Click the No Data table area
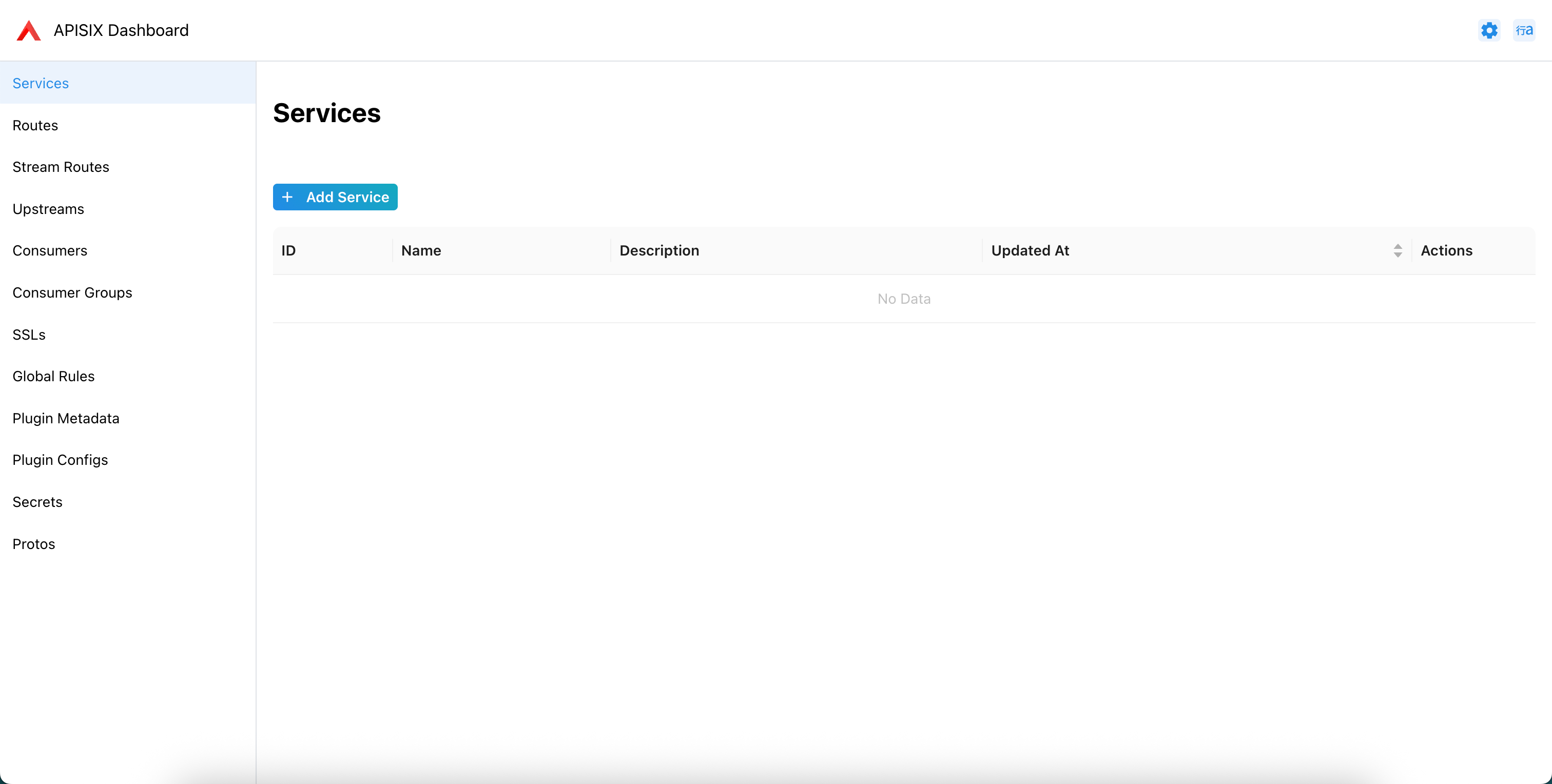1552x784 pixels. [904, 298]
